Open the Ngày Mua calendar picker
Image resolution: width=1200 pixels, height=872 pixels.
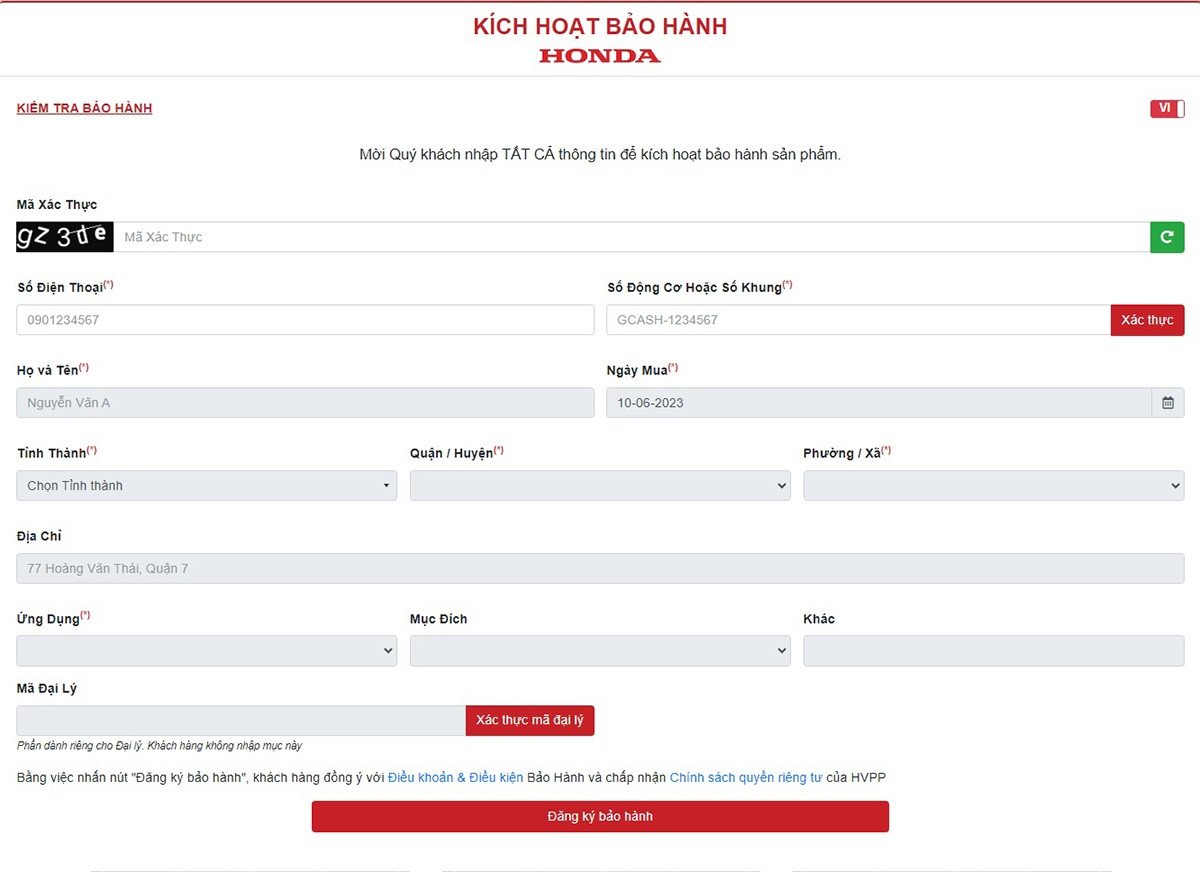pos(1167,402)
